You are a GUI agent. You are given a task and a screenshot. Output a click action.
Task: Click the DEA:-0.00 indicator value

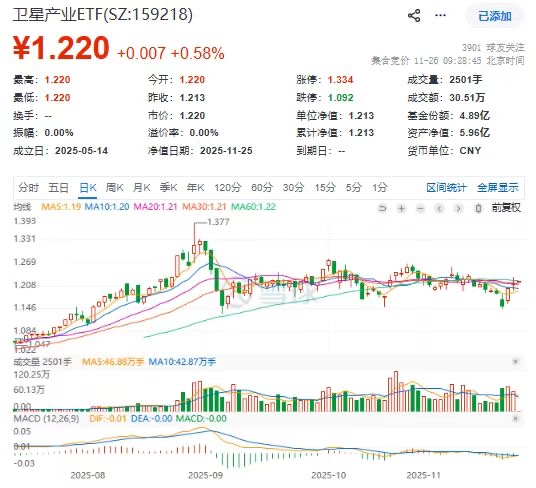coord(151,419)
